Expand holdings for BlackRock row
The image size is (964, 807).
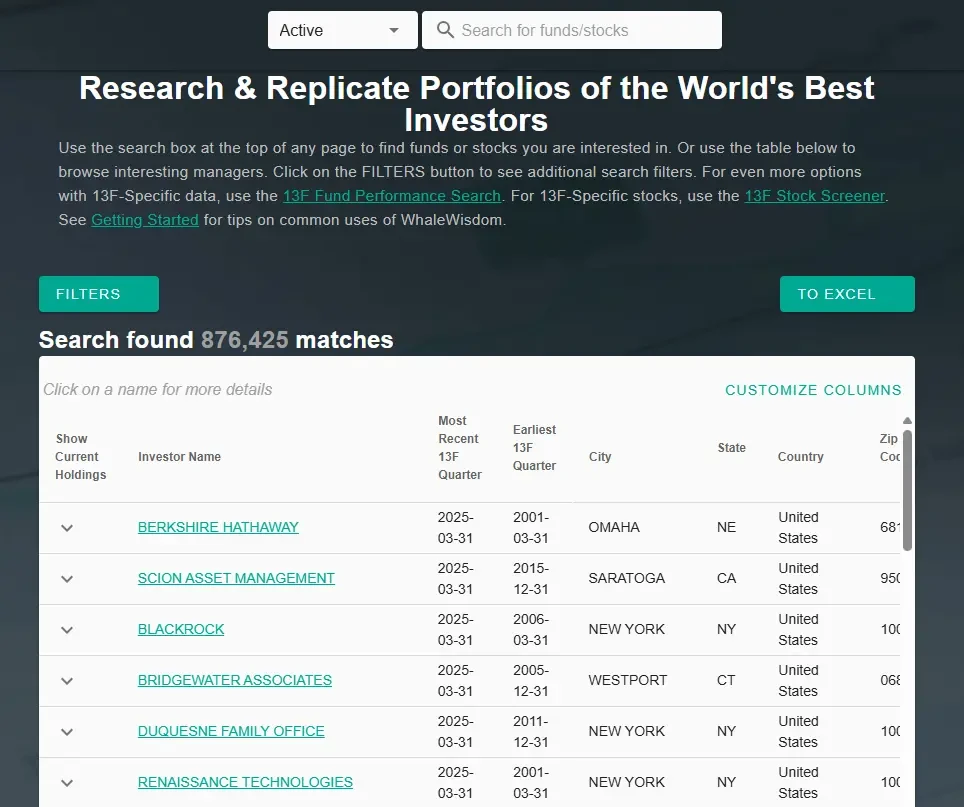[x=67, y=630]
